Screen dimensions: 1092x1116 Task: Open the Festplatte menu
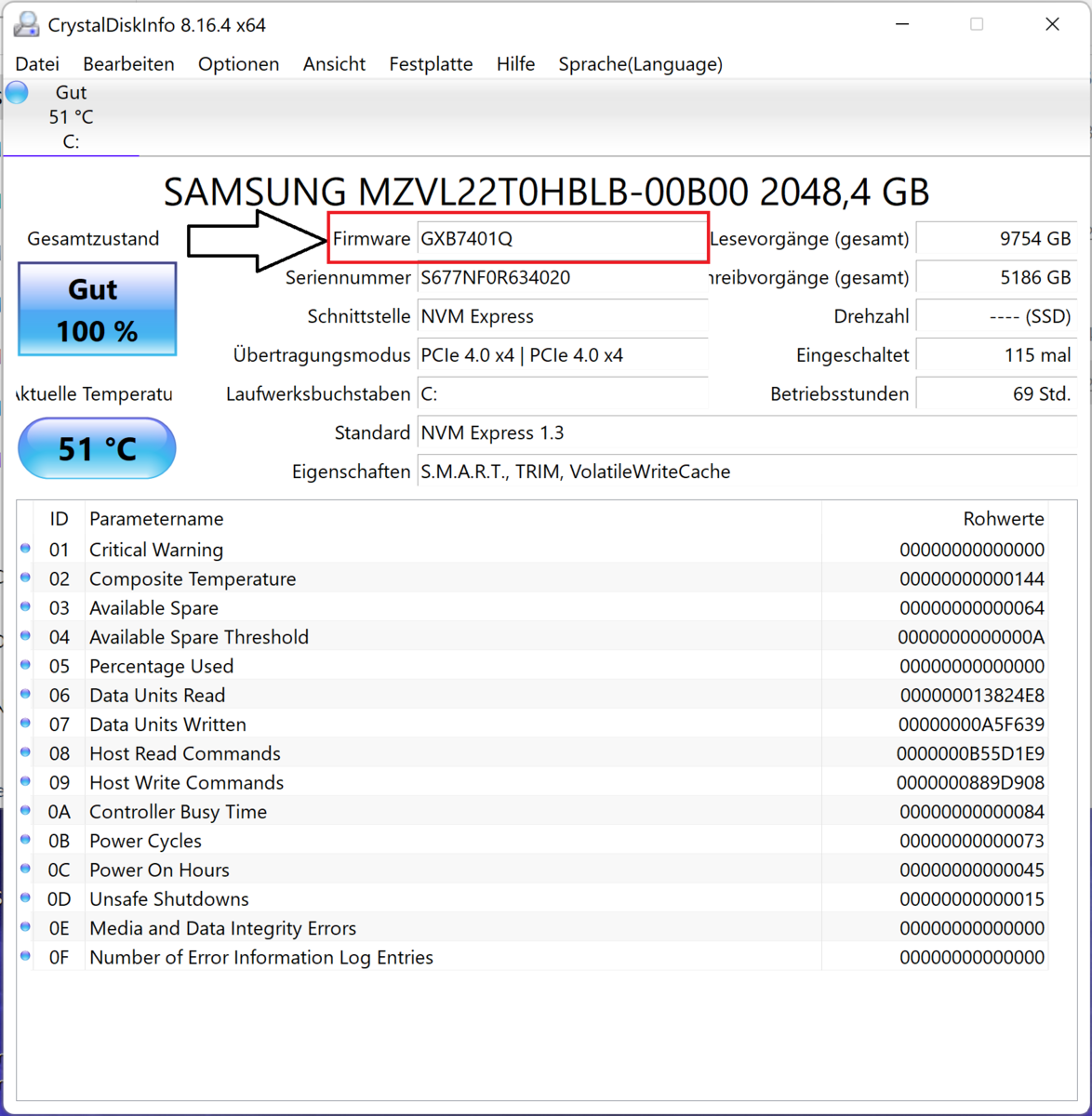pos(431,64)
